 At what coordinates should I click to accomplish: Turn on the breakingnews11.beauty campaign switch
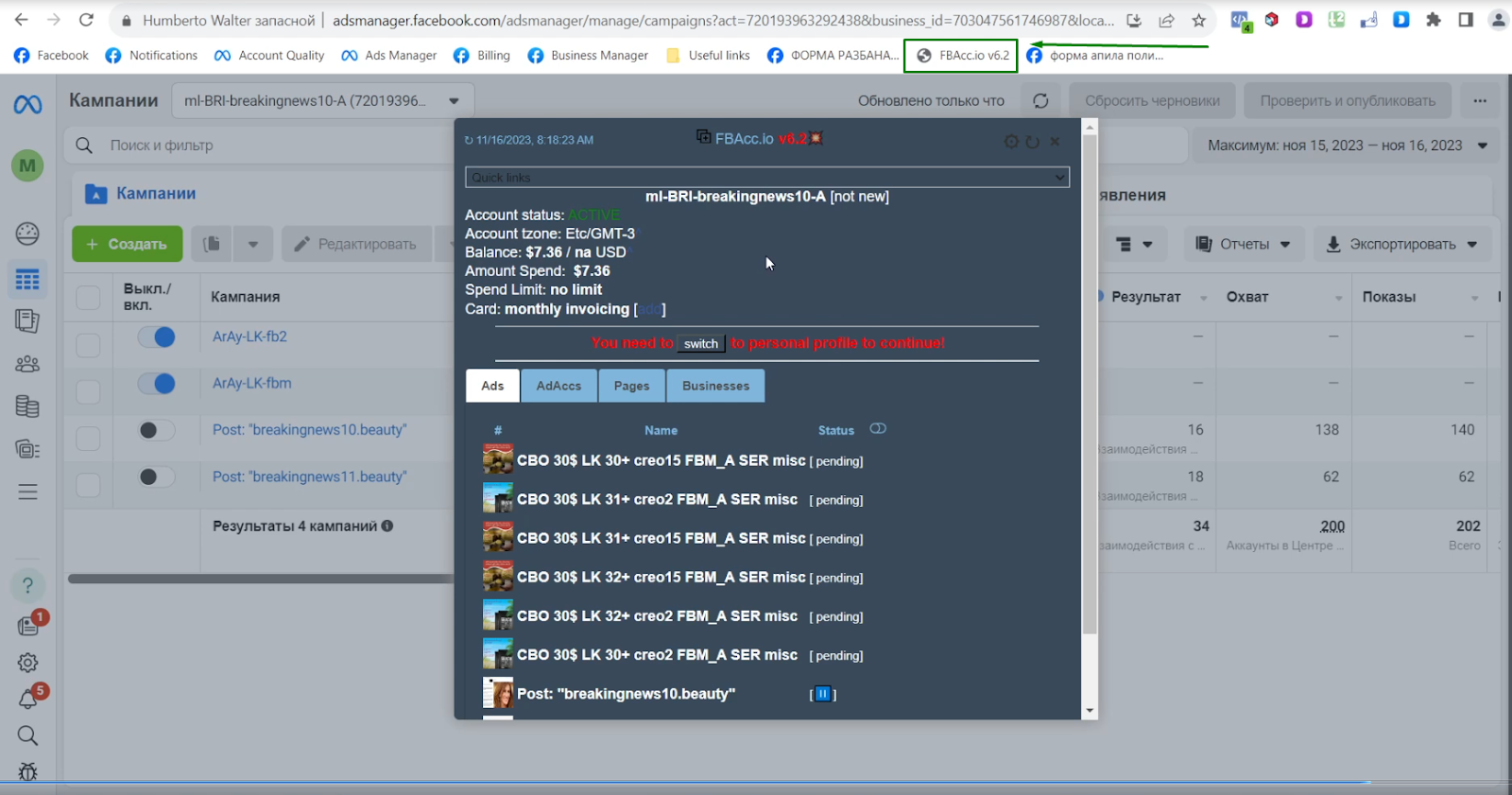click(157, 477)
